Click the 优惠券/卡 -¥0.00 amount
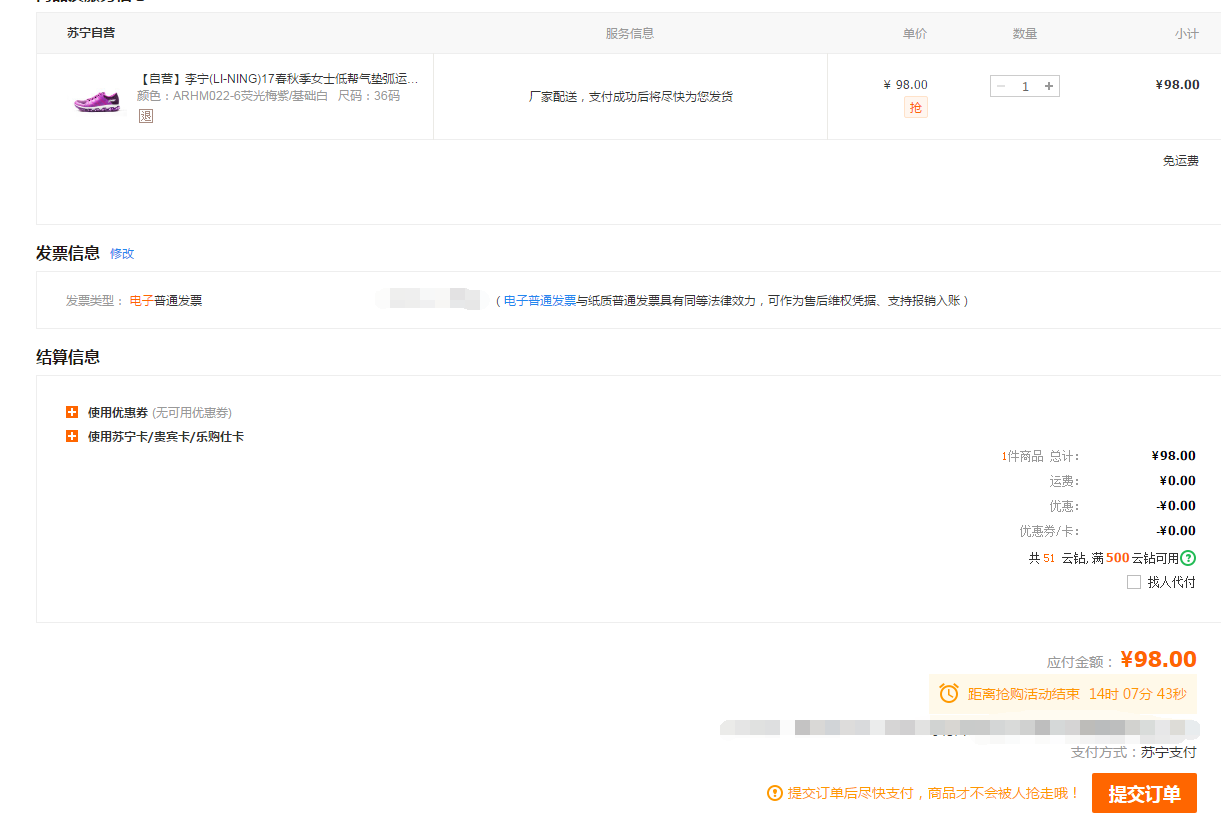The height and width of the screenshot is (819, 1221). [x=1176, y=531]
